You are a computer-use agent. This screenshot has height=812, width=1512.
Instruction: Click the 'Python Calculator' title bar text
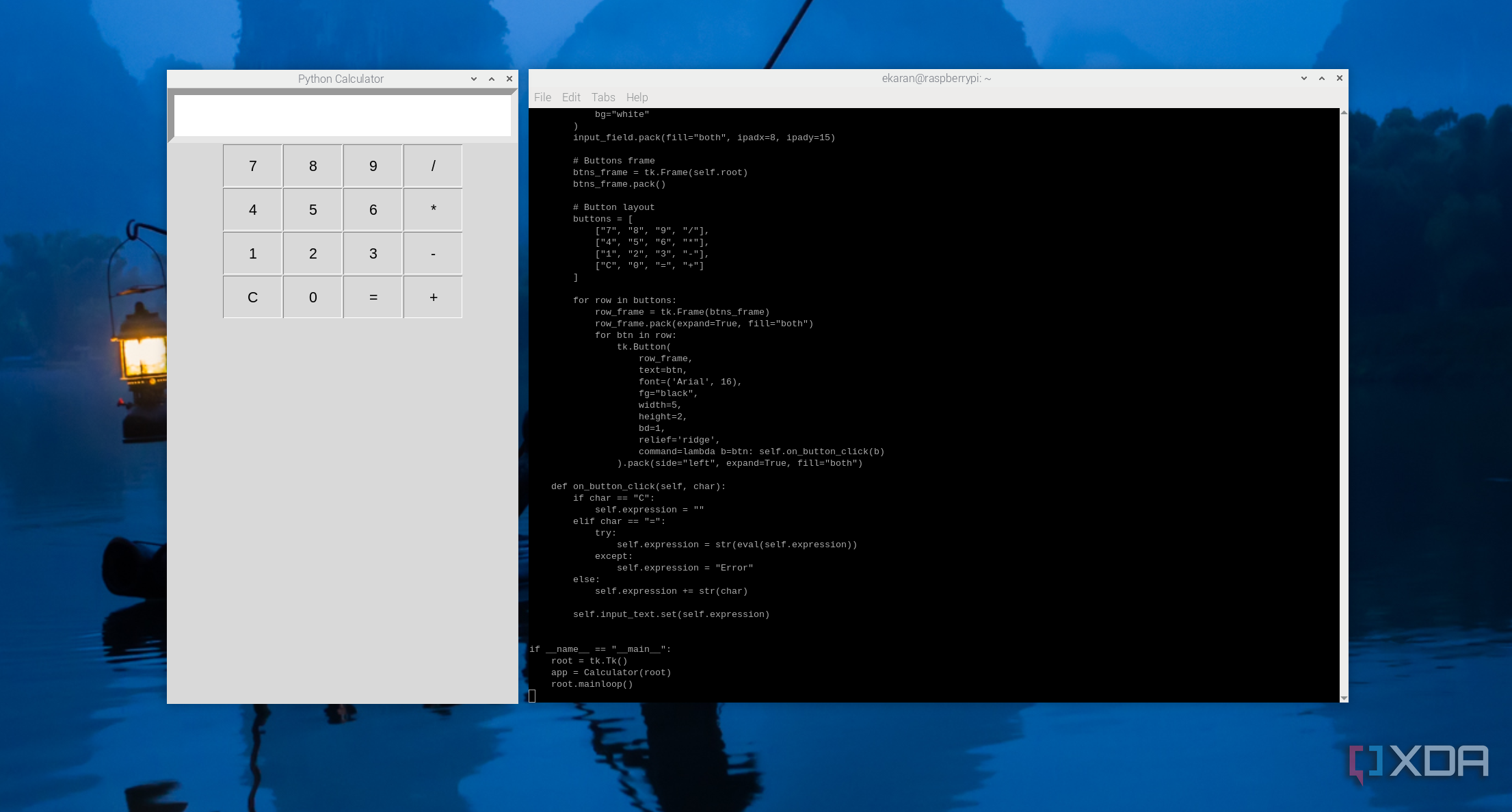point(341,79)
